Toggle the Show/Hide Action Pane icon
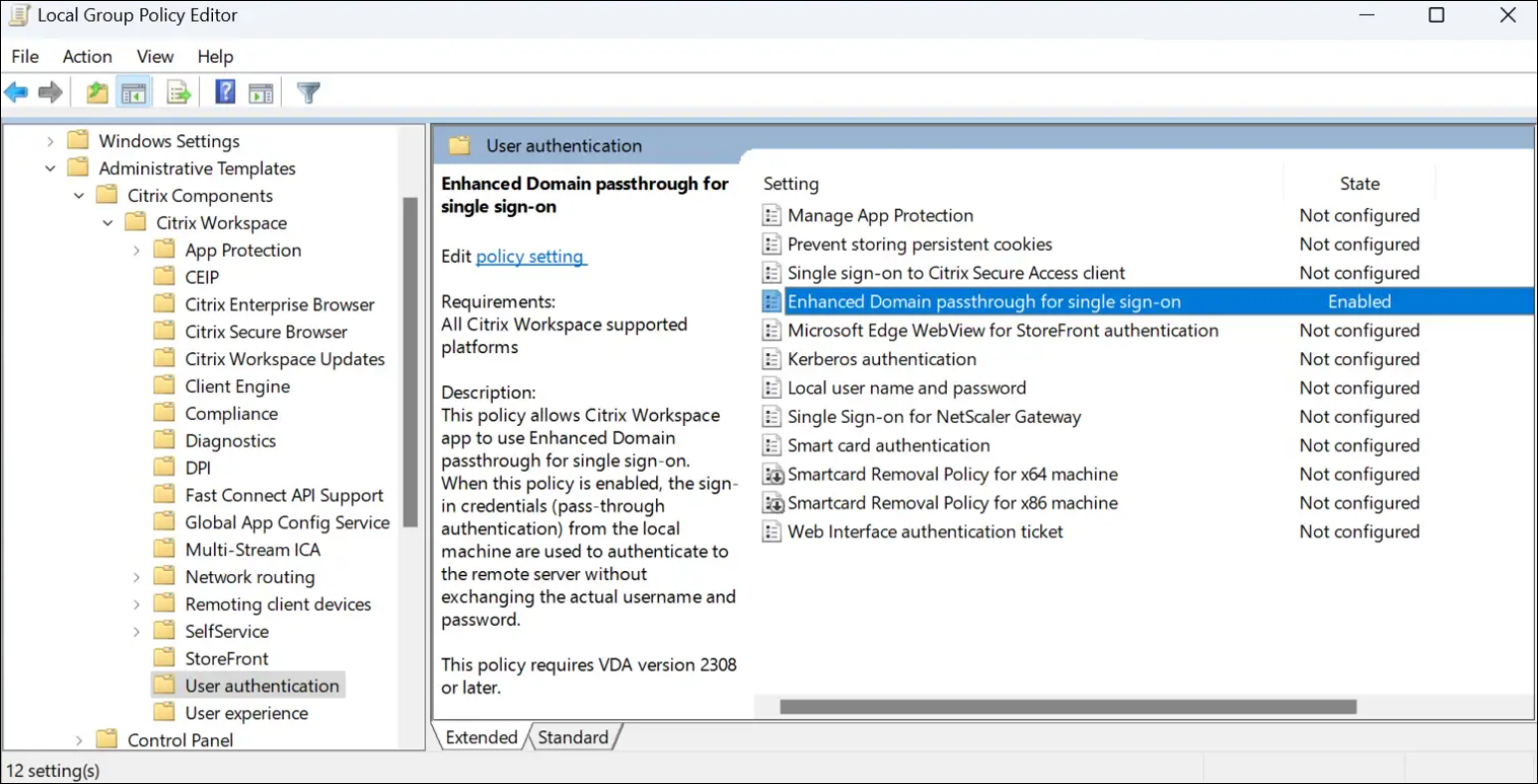The image size is (1538, 784). pos(261,94)
